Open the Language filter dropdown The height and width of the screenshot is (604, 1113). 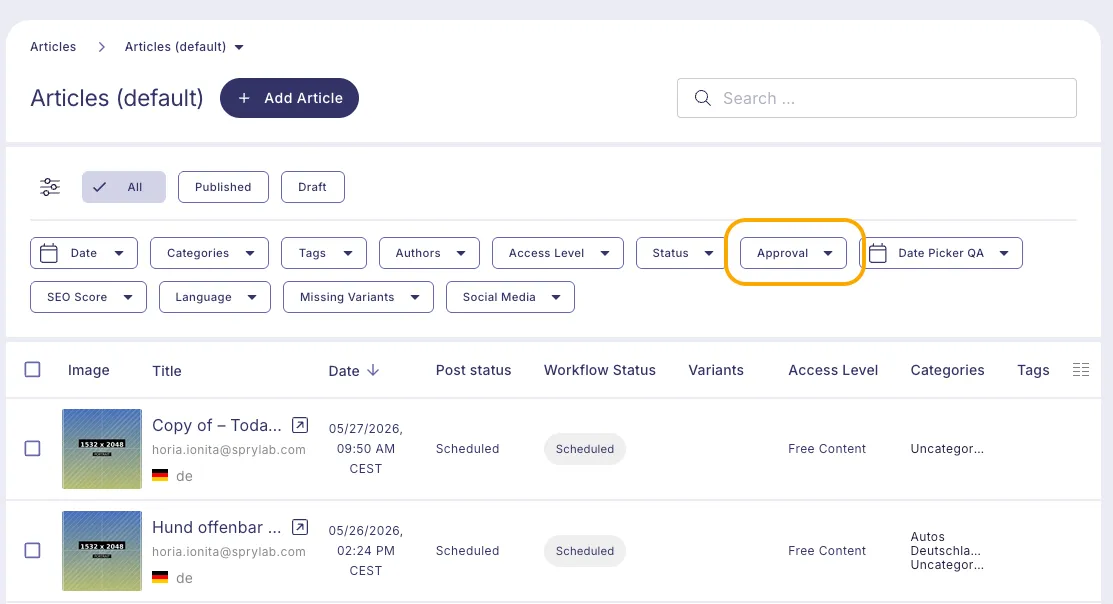tap(214, 297)
